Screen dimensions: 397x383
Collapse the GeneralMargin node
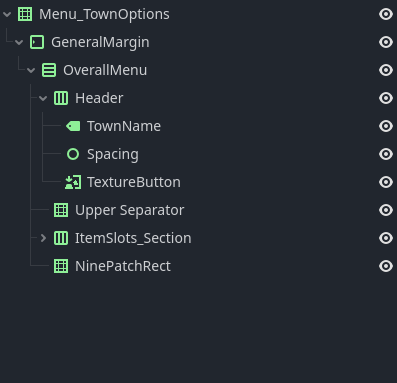coord(19,42)
